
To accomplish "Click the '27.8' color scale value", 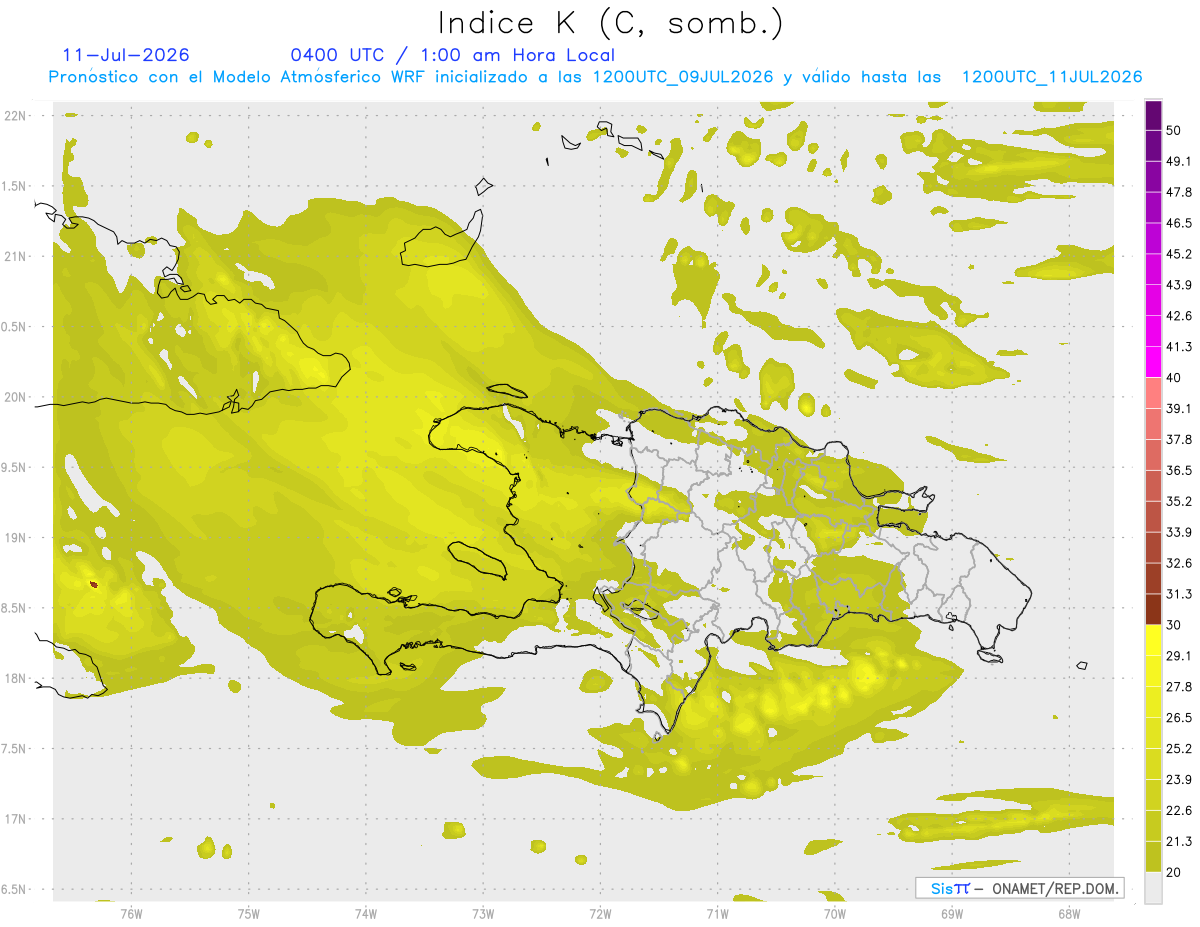I will click(x=1179, y=687).
